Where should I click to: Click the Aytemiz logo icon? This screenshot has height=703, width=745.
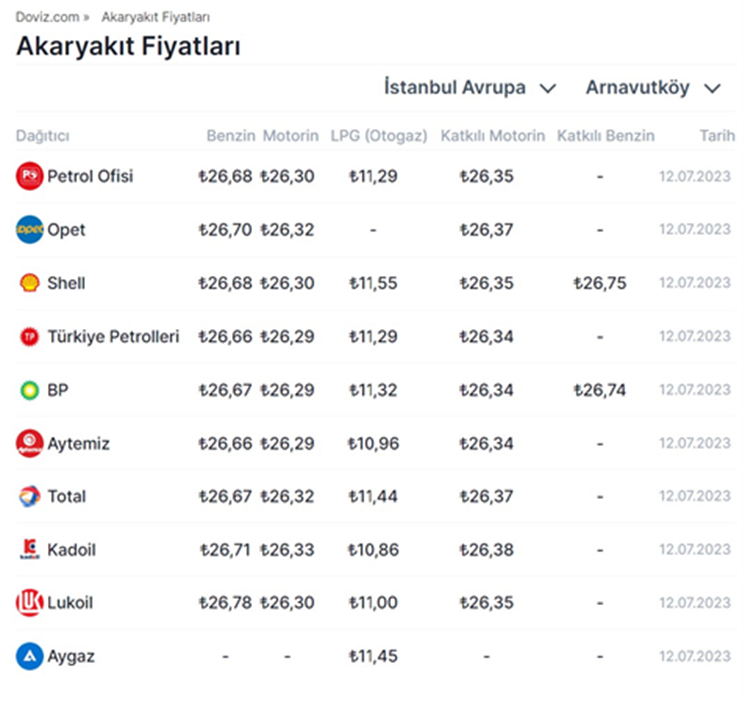(30, 443)
